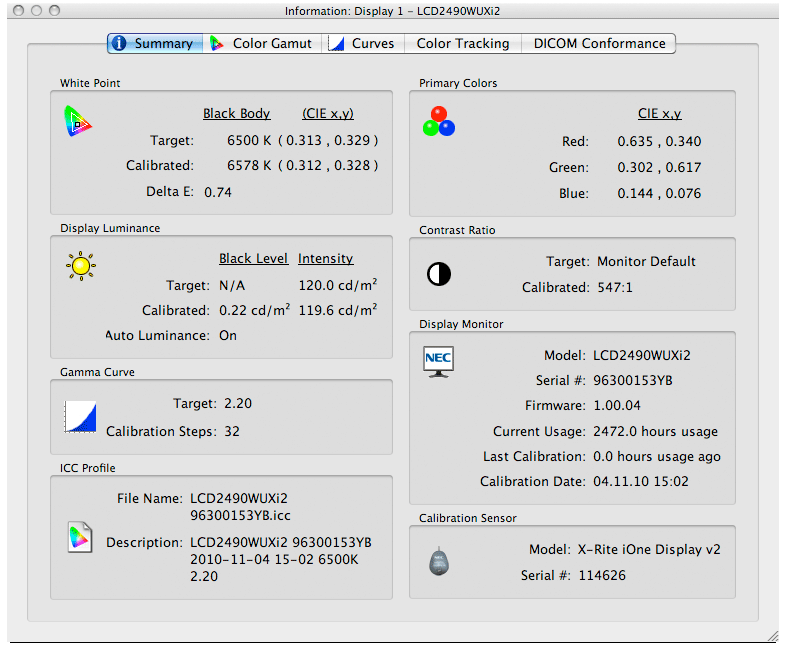Click the window resize grip corner
786x653 pixels.
click(772, 636)
